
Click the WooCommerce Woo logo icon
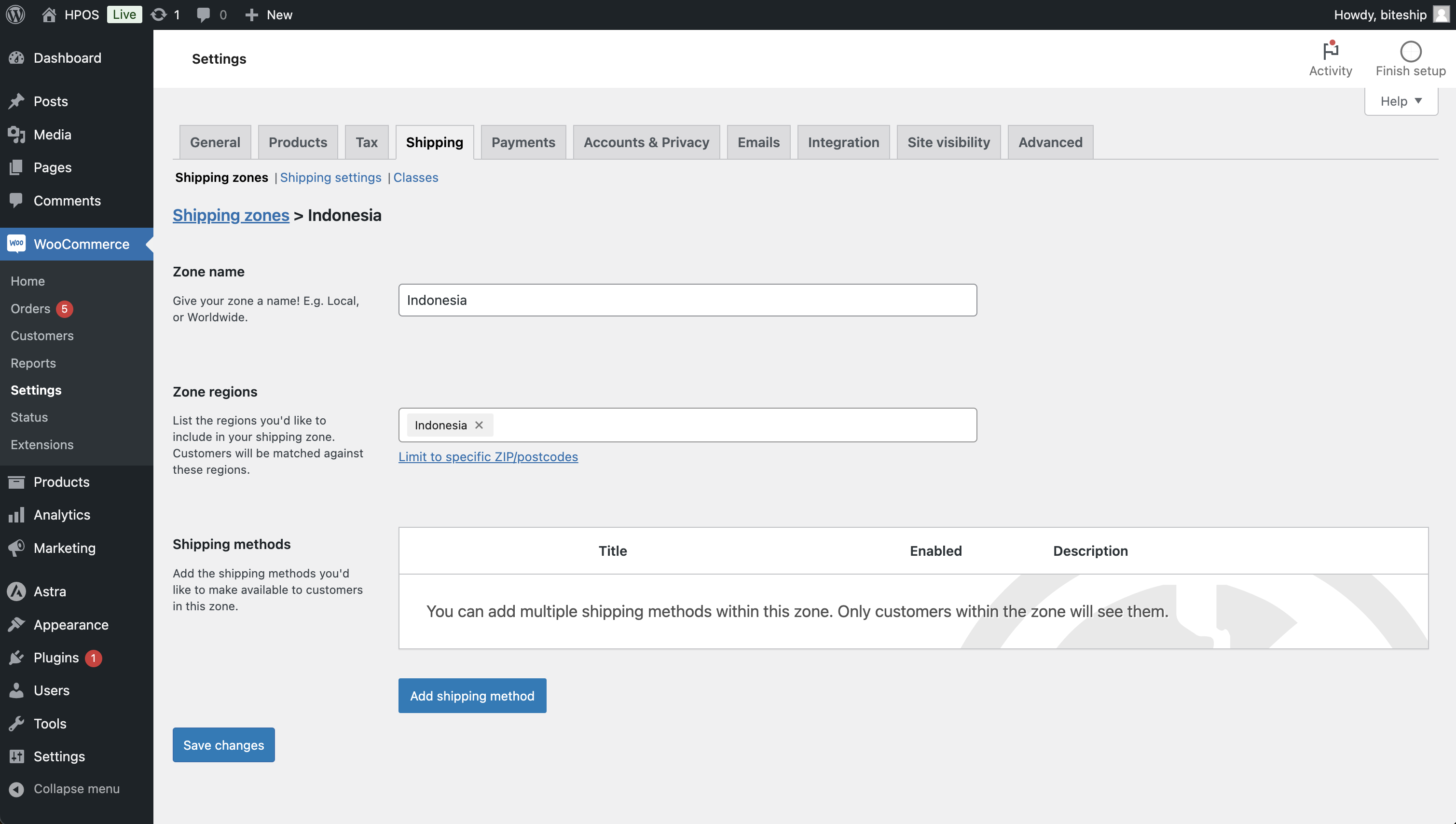pyautogui.click(x=16, y=244)
